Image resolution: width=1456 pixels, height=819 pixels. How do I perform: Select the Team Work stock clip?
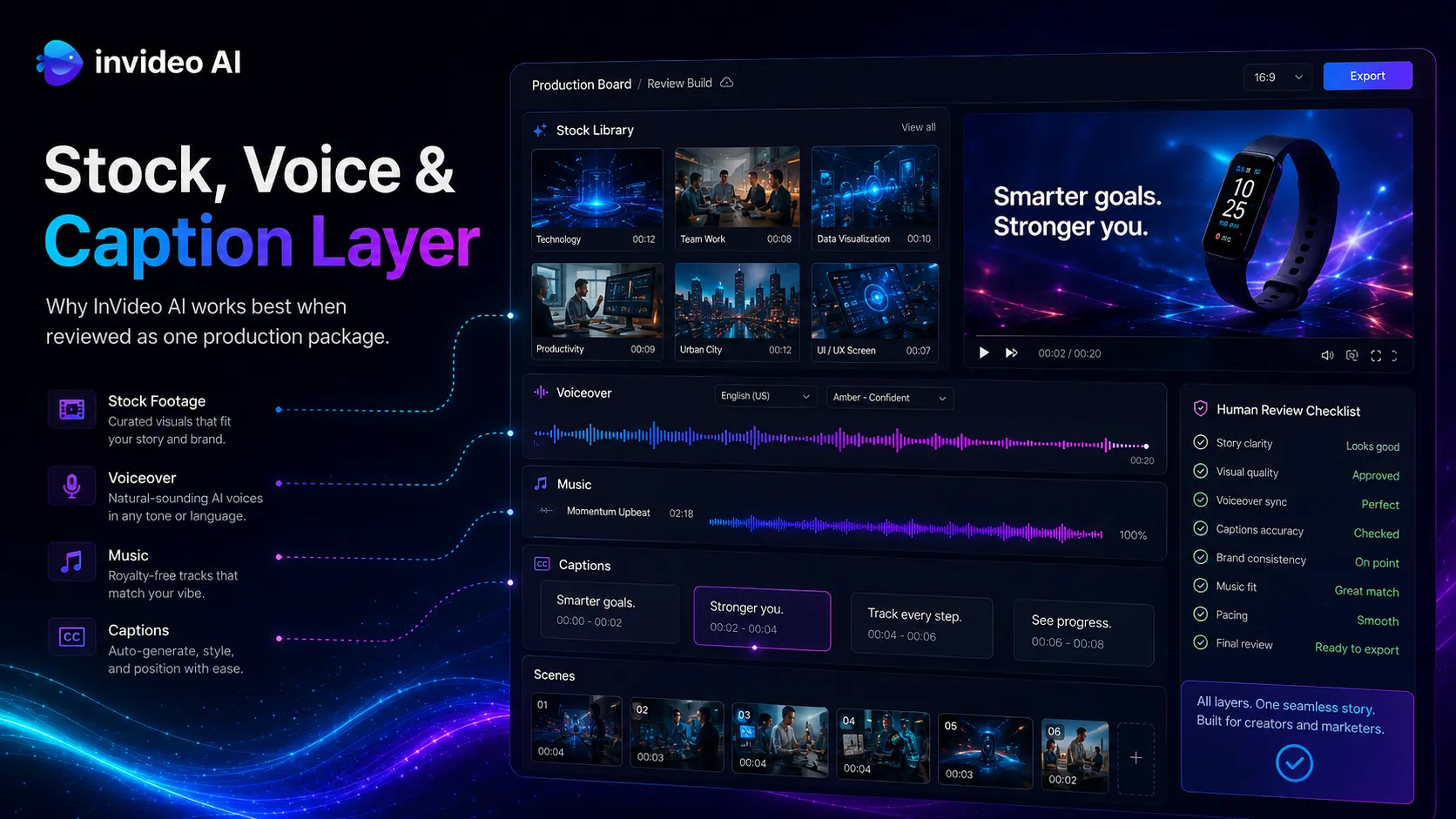coord(737,198)
